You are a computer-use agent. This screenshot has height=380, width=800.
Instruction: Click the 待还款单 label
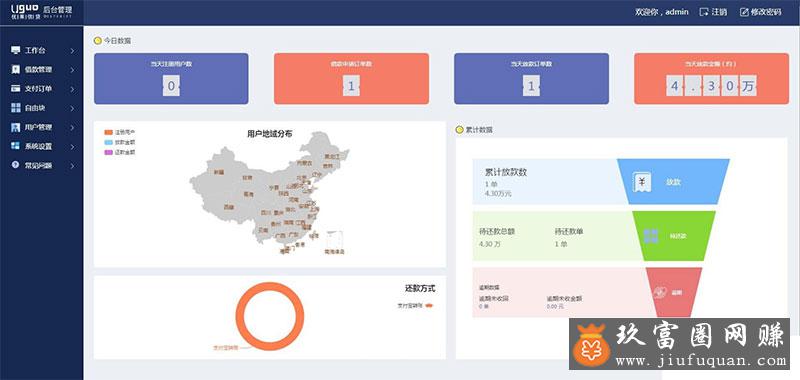tap(569, 232)
